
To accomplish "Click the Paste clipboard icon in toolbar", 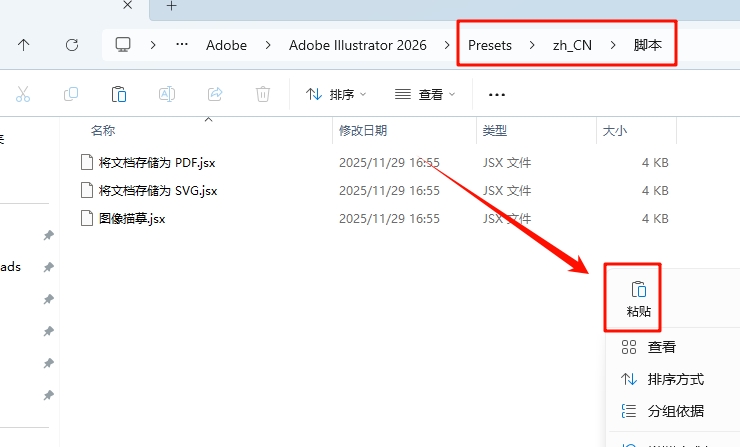I will click(119, 94).
